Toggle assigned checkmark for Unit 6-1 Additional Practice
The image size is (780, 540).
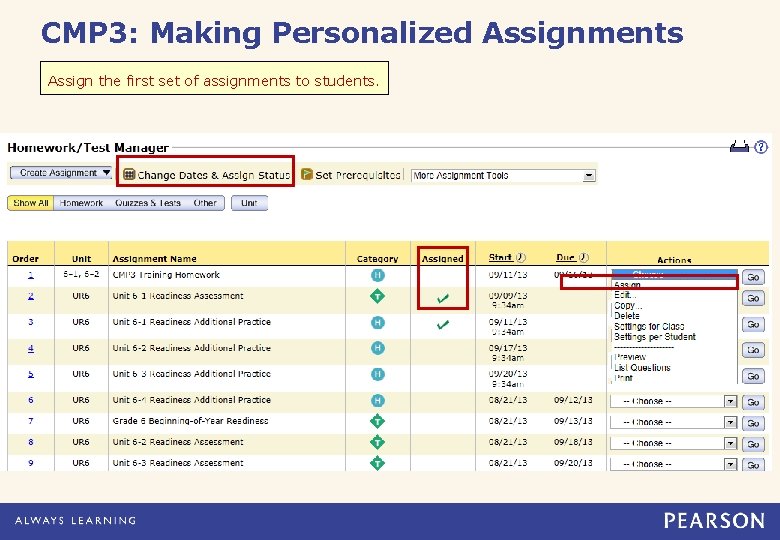pyautogui.click(x=443, y=325)
